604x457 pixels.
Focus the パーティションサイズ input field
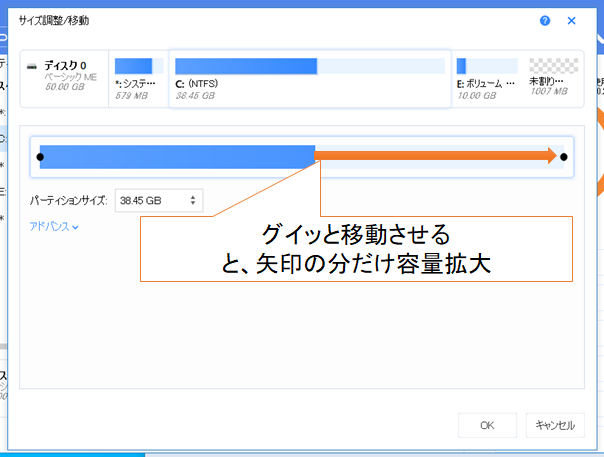point(159,200)
